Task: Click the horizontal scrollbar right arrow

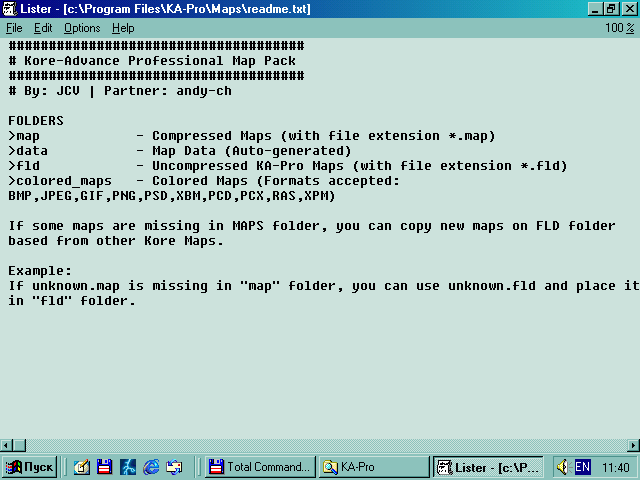Action: click(x=634, y=445)
